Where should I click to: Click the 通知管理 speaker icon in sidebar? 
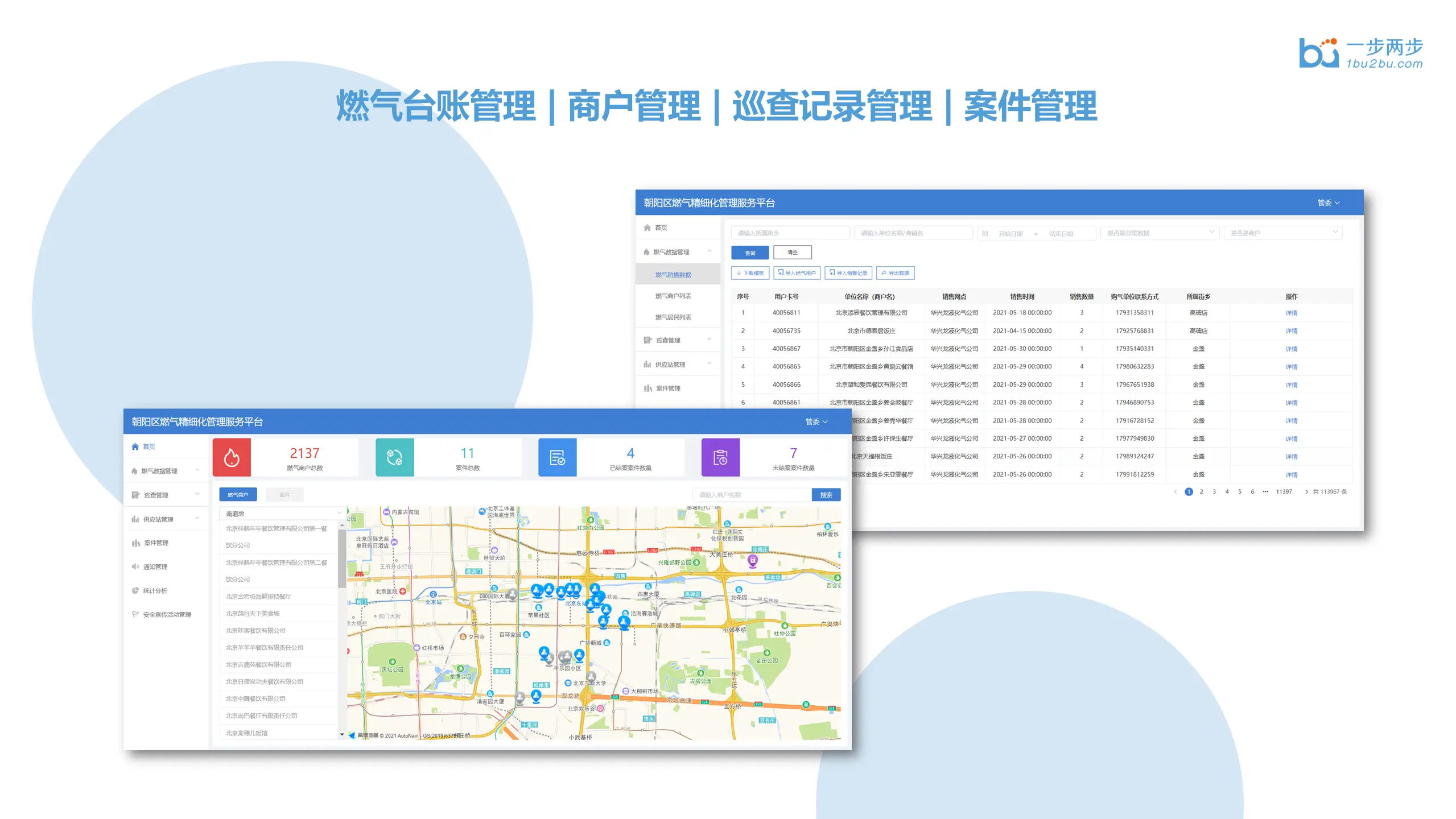[x=135, y=566]
